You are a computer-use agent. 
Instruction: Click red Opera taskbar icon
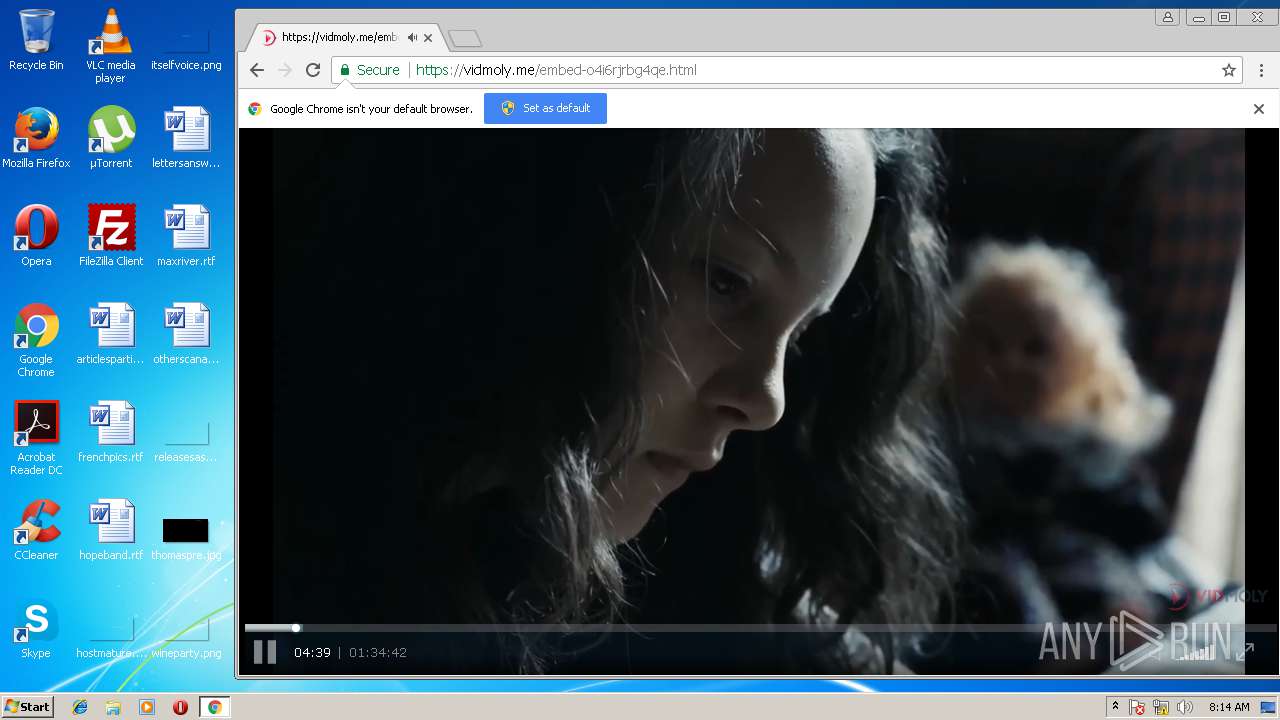(x=180, y=707)
